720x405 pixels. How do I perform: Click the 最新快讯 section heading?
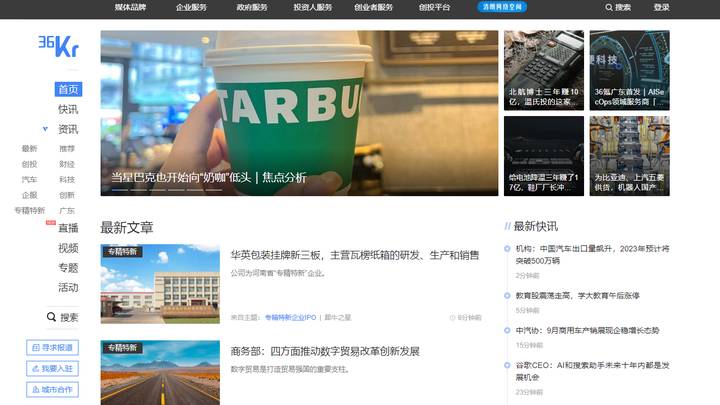[535, 226]
